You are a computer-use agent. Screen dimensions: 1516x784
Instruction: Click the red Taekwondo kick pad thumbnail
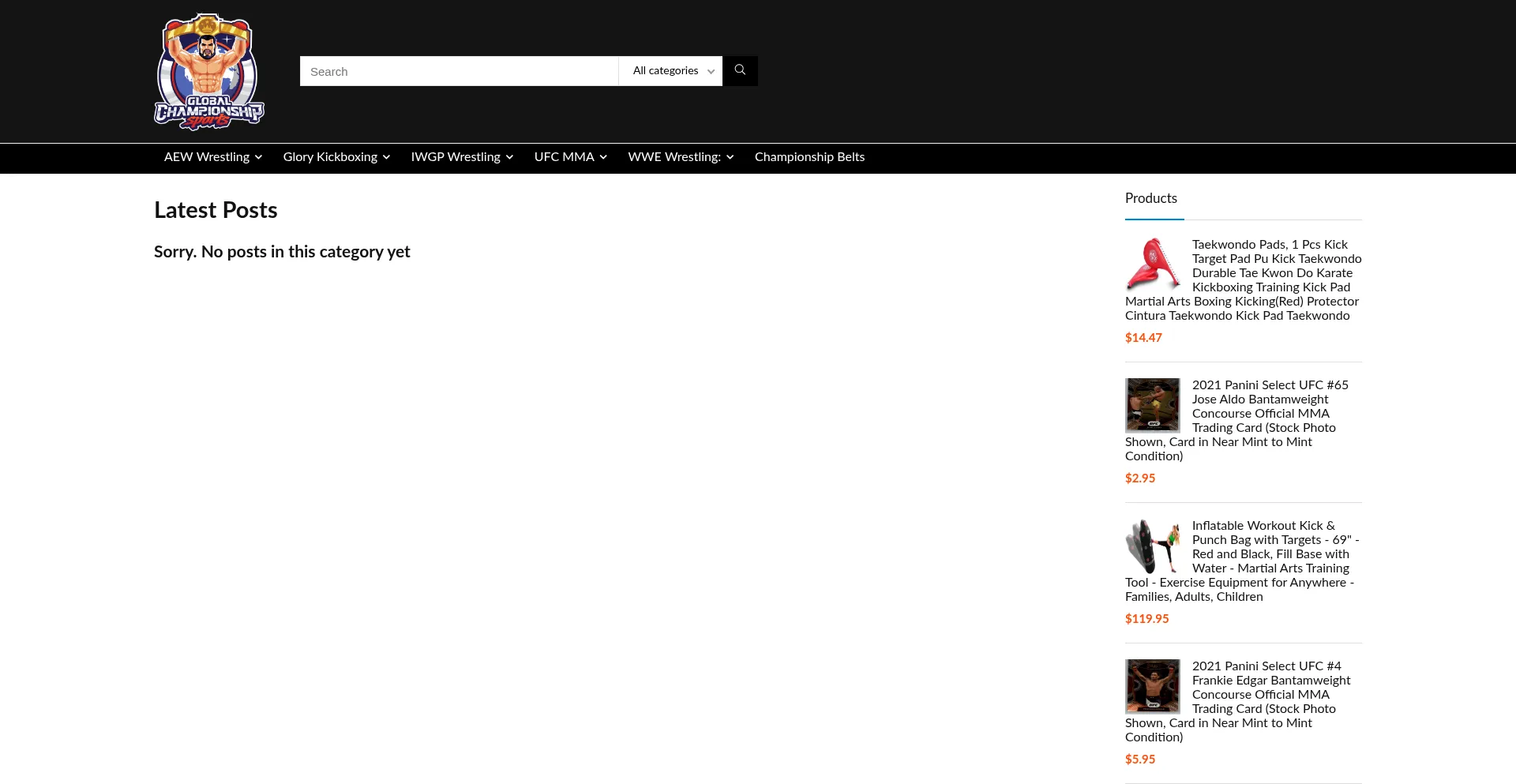(x=1152, y=264)
